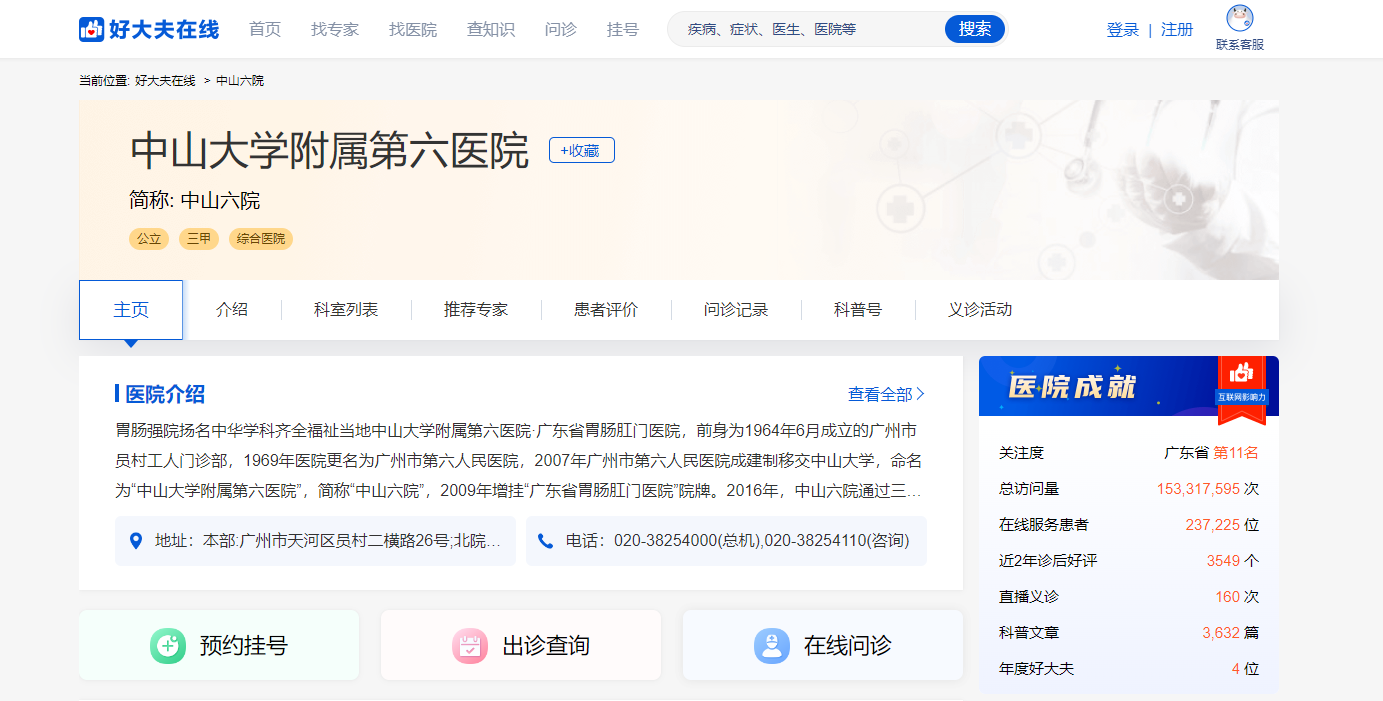Click the phone number box 020-38254000
The width and height of the screenshot is (1383, 701).
(x=726, y=541)
